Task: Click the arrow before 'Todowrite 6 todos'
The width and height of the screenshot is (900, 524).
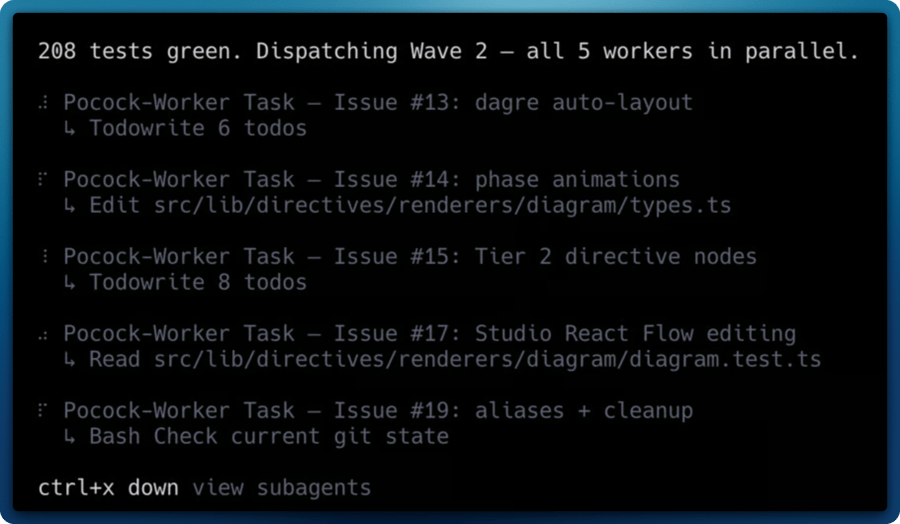Action: pyautogui.click(x=69, y=130)
